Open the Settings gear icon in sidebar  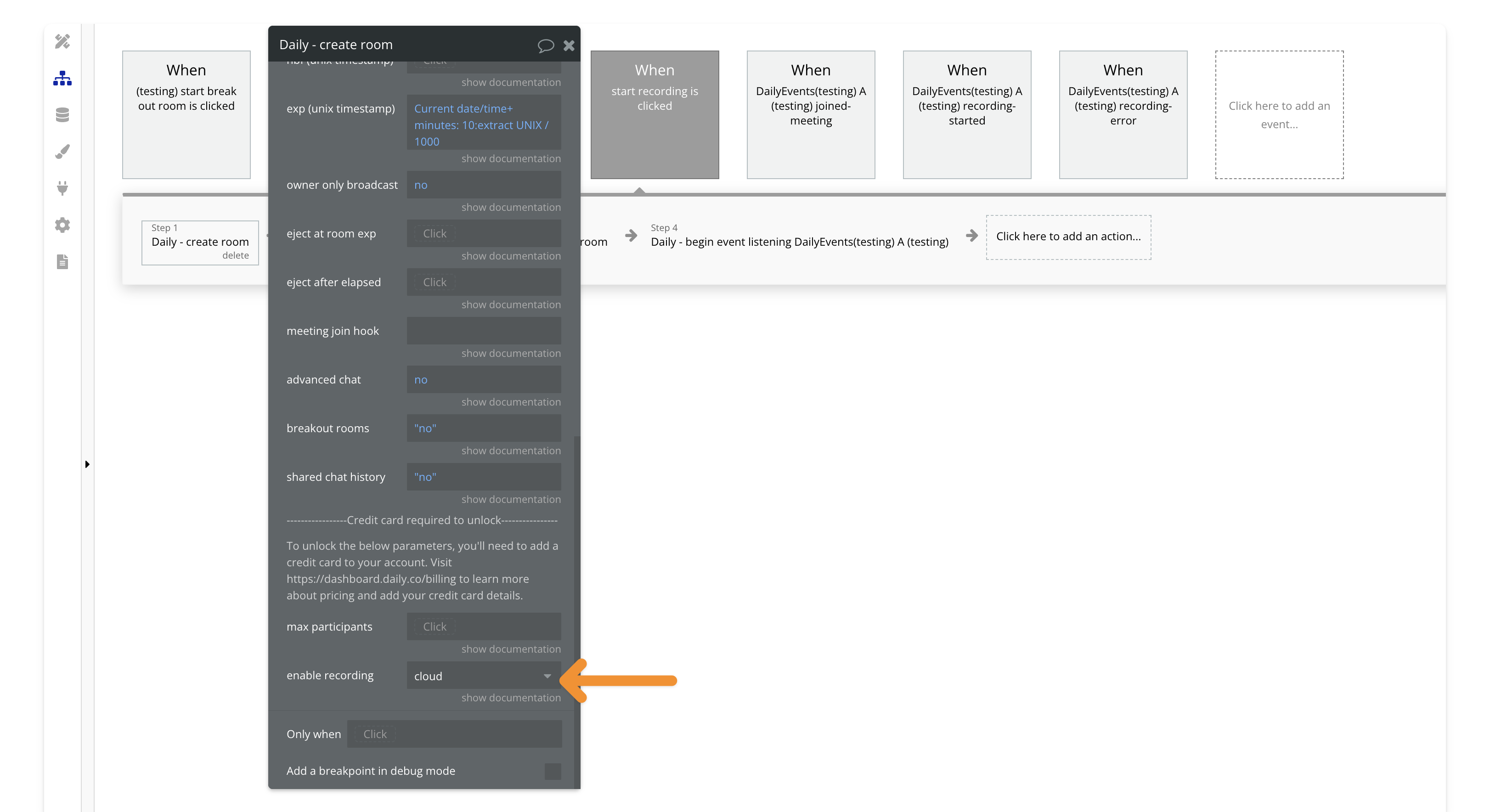coord(62,225)
